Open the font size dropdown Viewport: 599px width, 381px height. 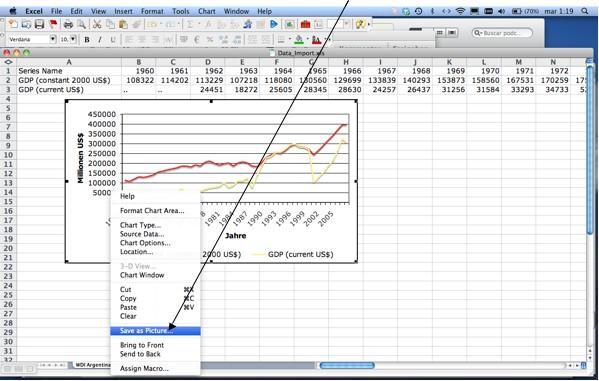click(x=73, y=39)
